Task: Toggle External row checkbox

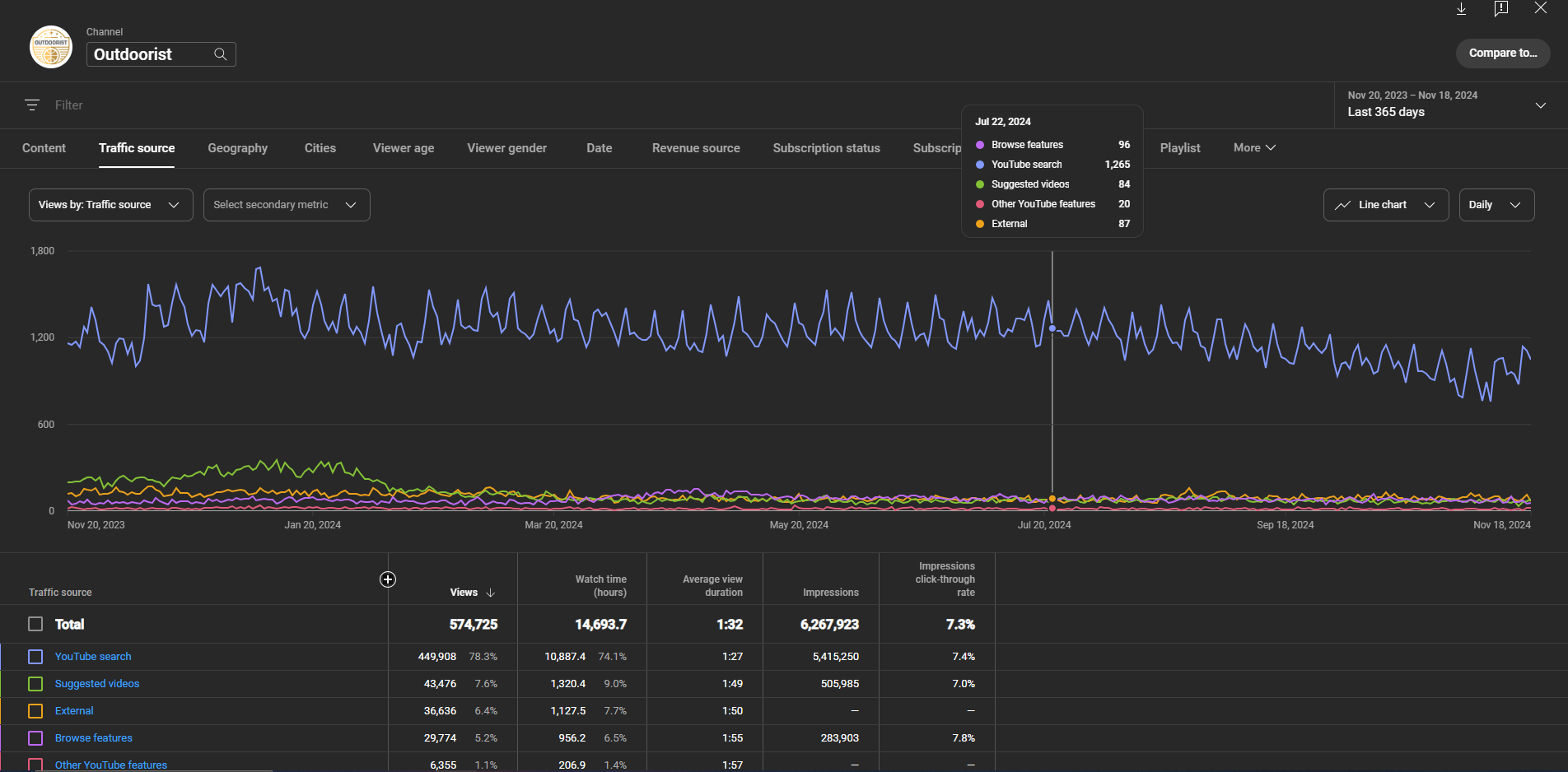Action: pos(35,711)
